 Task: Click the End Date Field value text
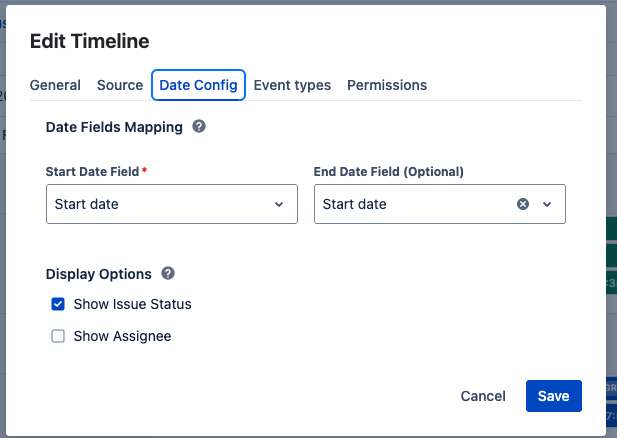point(355,204)
